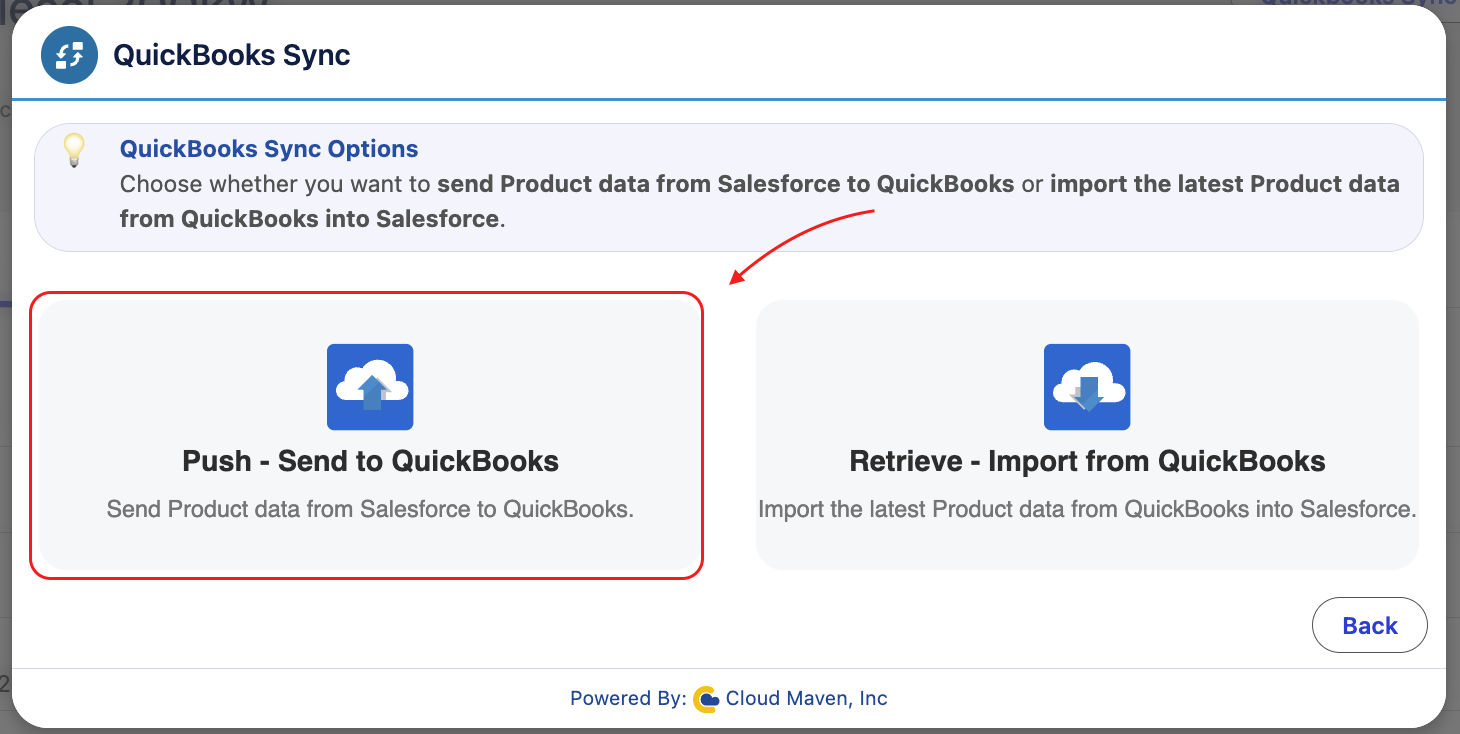The width and height of the screenshot is (1460, 734).
Task: Click the Retrieve - Import from QuickBooks heading
Action: click(1087, 461)
